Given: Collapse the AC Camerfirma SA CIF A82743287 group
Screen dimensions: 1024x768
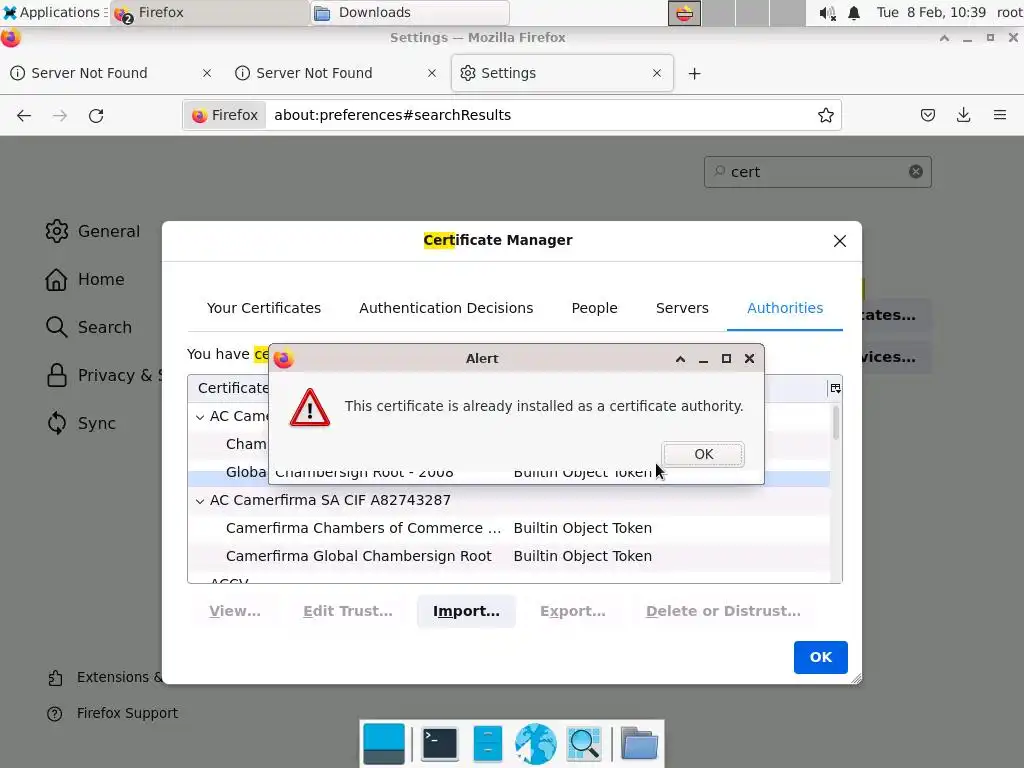Looking at the screenshot, I should [x=200, y=501].
